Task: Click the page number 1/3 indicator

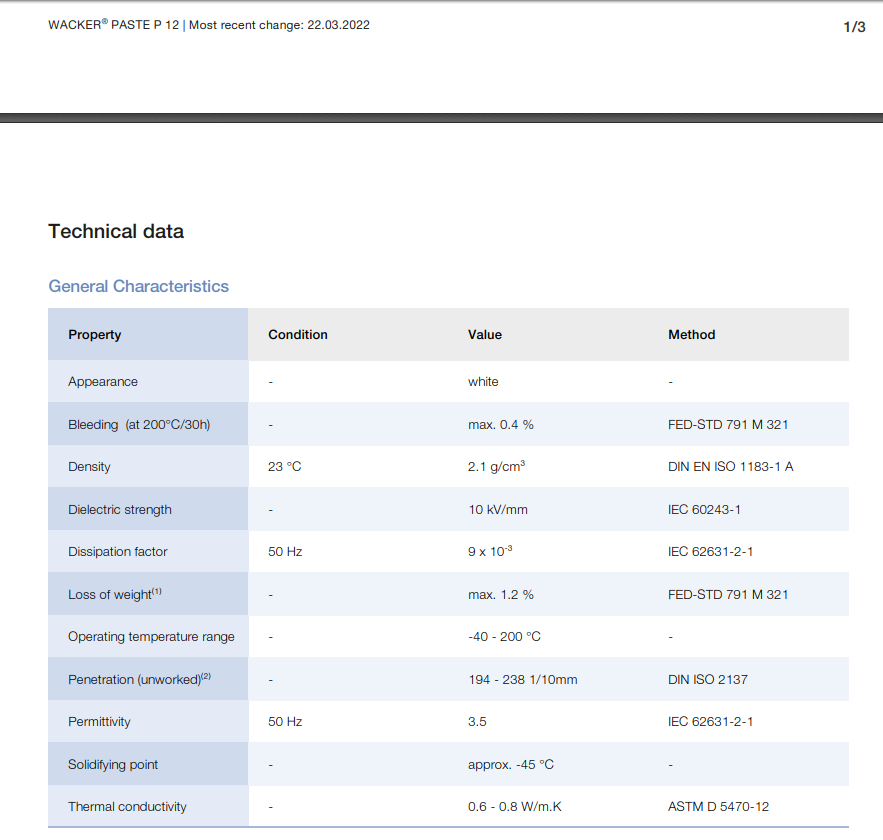Action: point(854,27)
